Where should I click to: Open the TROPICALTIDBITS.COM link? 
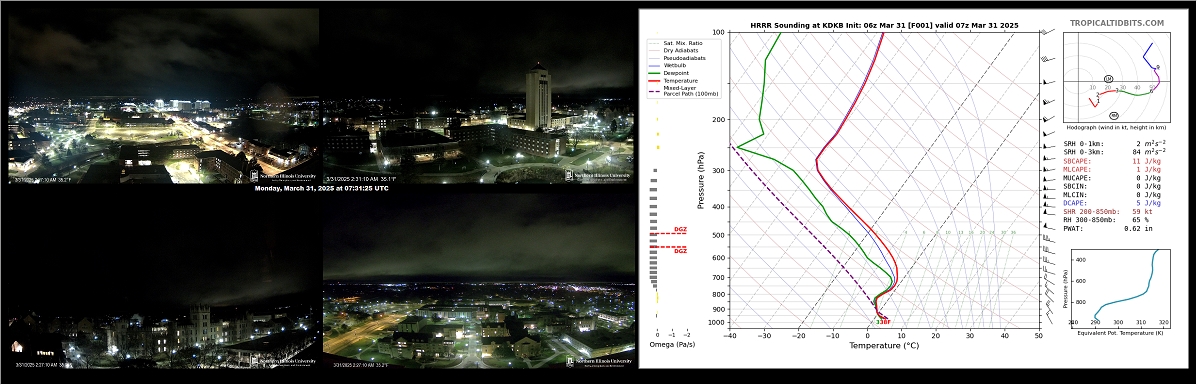(1117, 24)
